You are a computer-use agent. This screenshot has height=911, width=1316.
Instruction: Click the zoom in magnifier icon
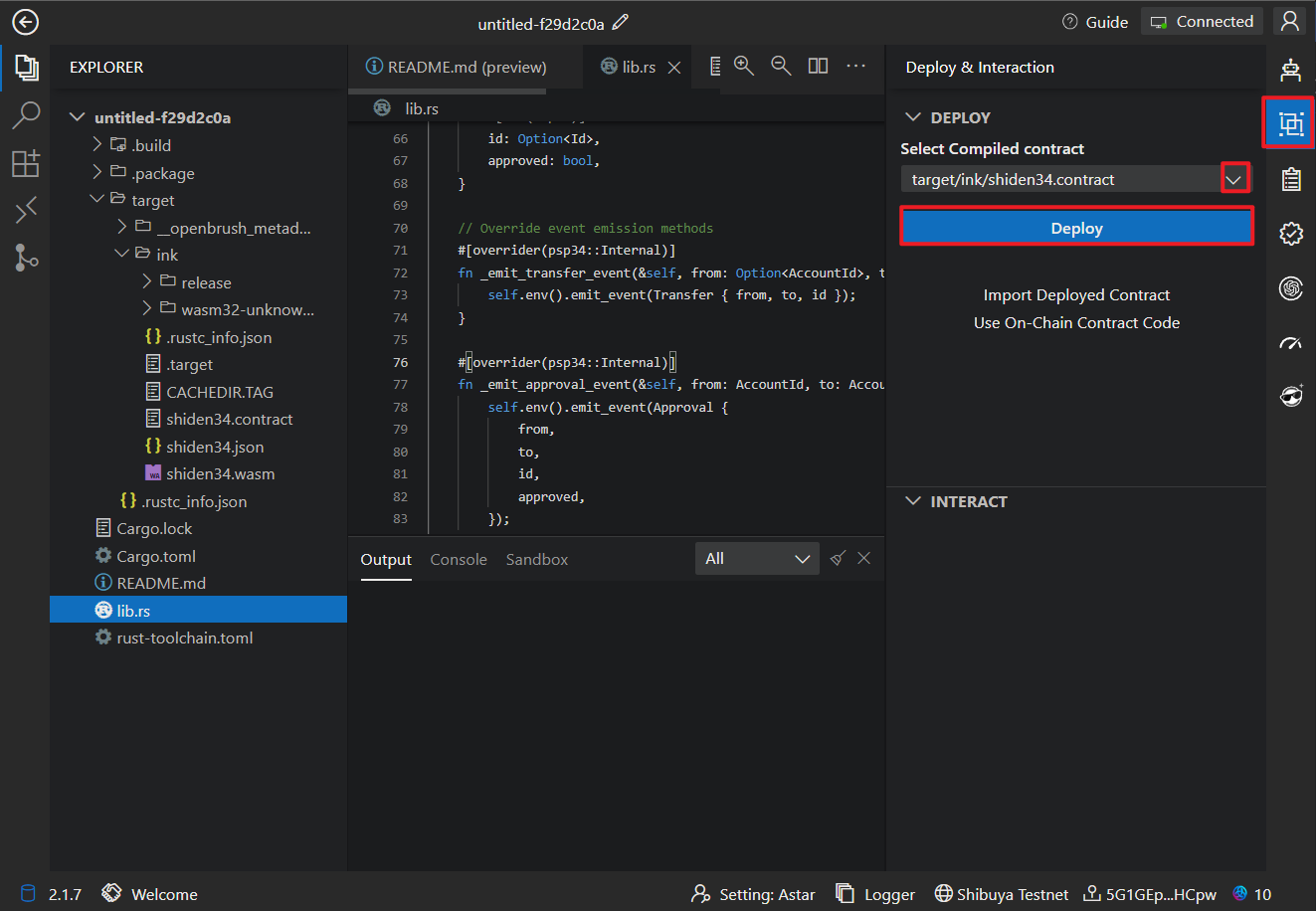744,66
